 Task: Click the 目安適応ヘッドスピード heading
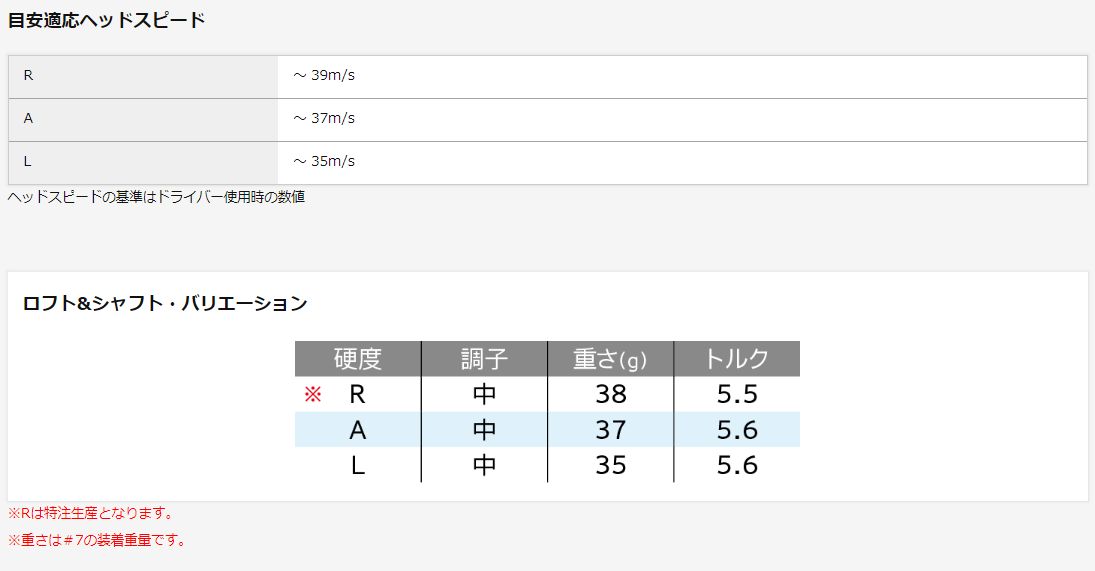106,19
